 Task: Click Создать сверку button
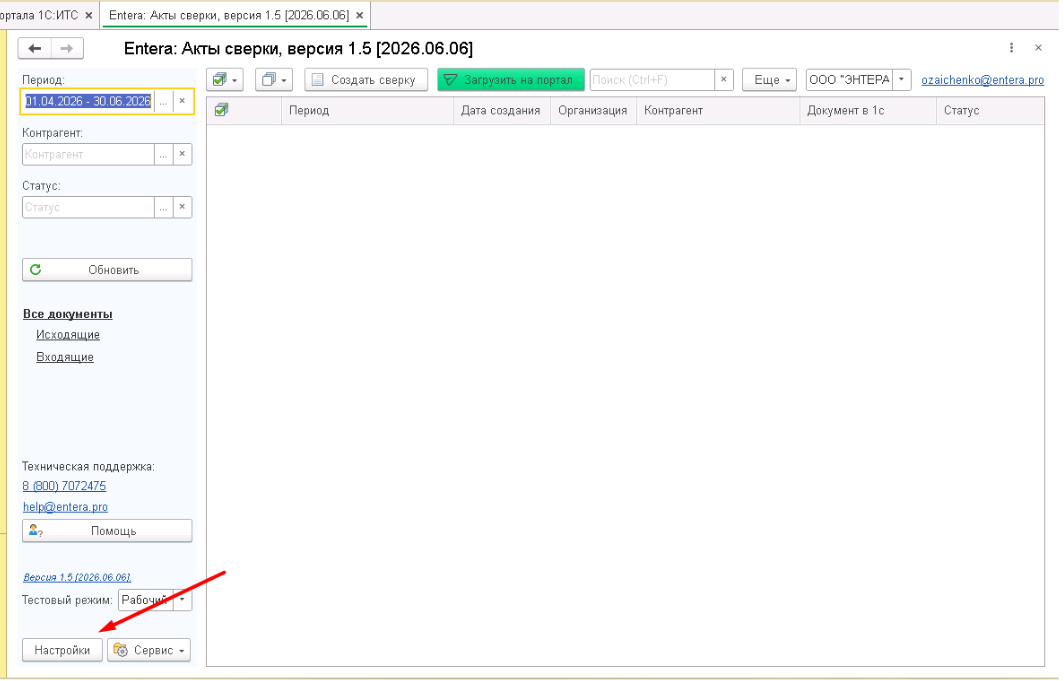click(366, 80)
